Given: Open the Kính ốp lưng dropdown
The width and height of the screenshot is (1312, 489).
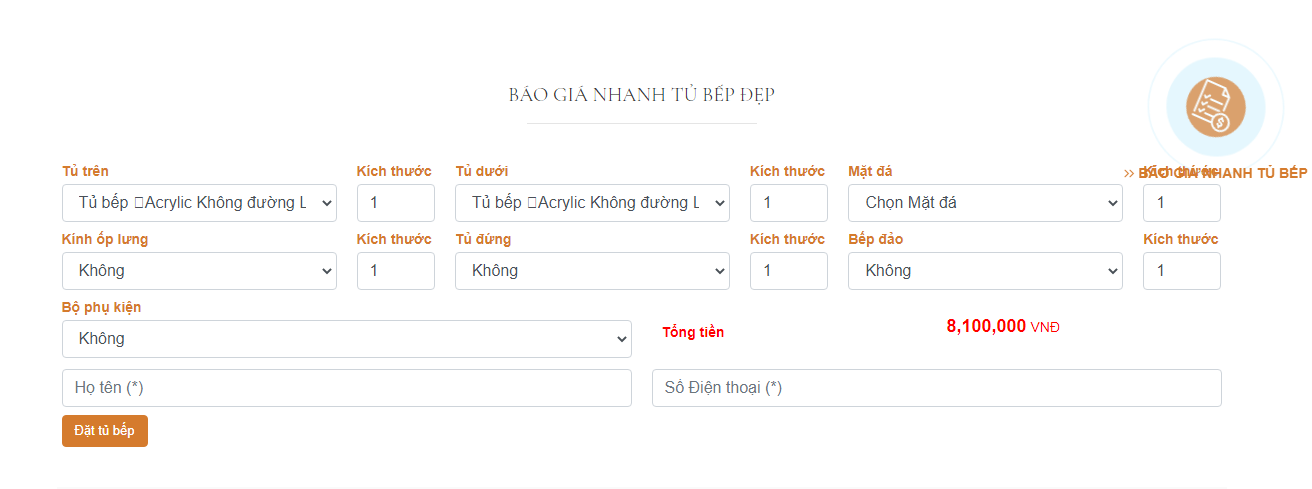Looking at the screenshot, I should click(x=199, y=271).
